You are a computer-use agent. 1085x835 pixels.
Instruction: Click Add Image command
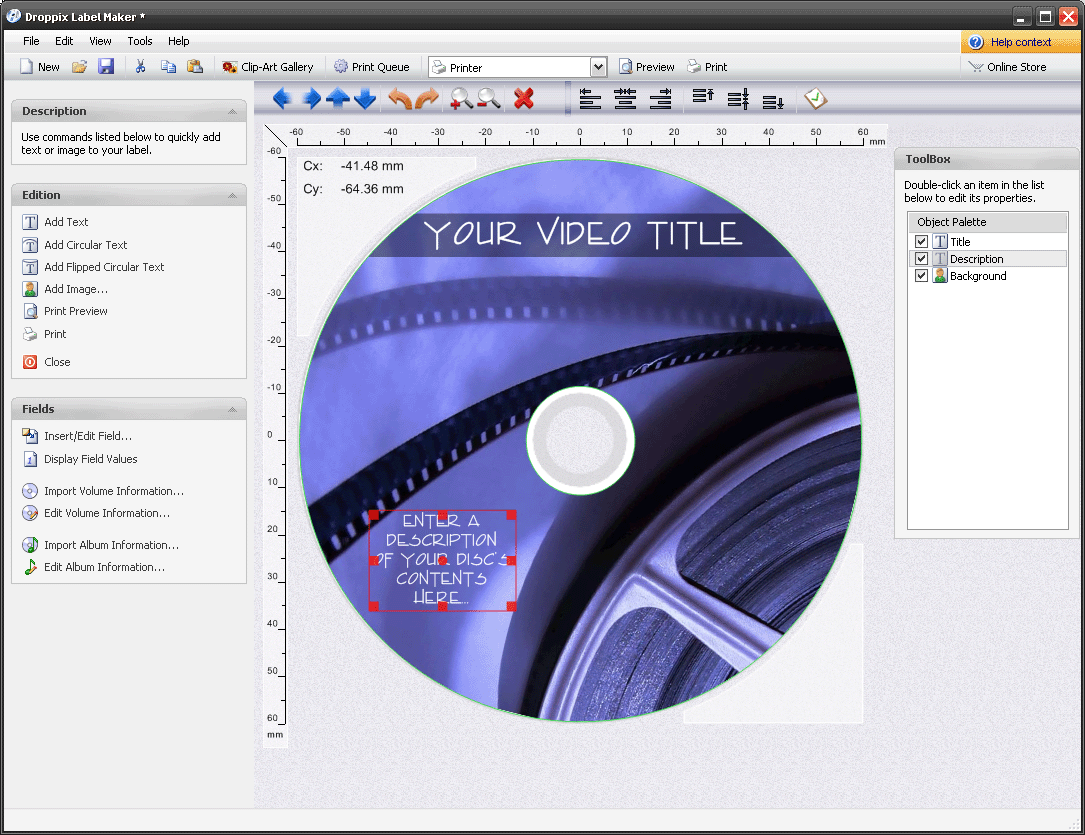coord(65,289)
